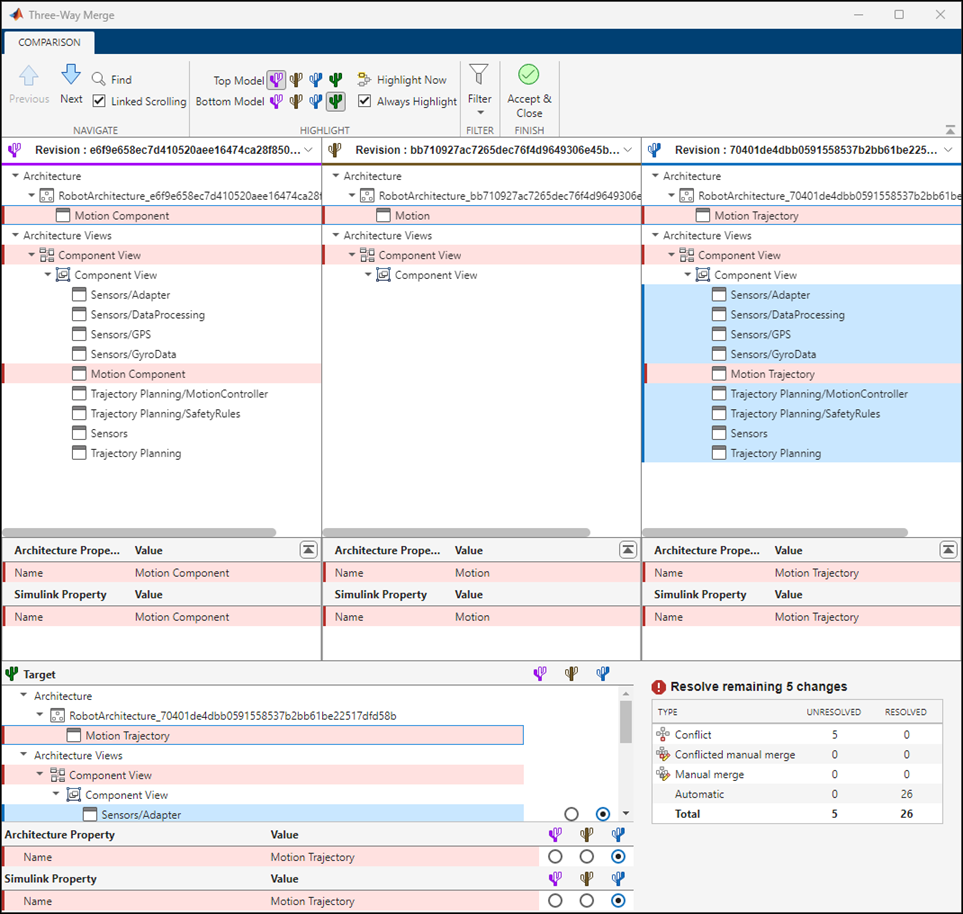Collapse the middle revision properties panel

(627, 550)
